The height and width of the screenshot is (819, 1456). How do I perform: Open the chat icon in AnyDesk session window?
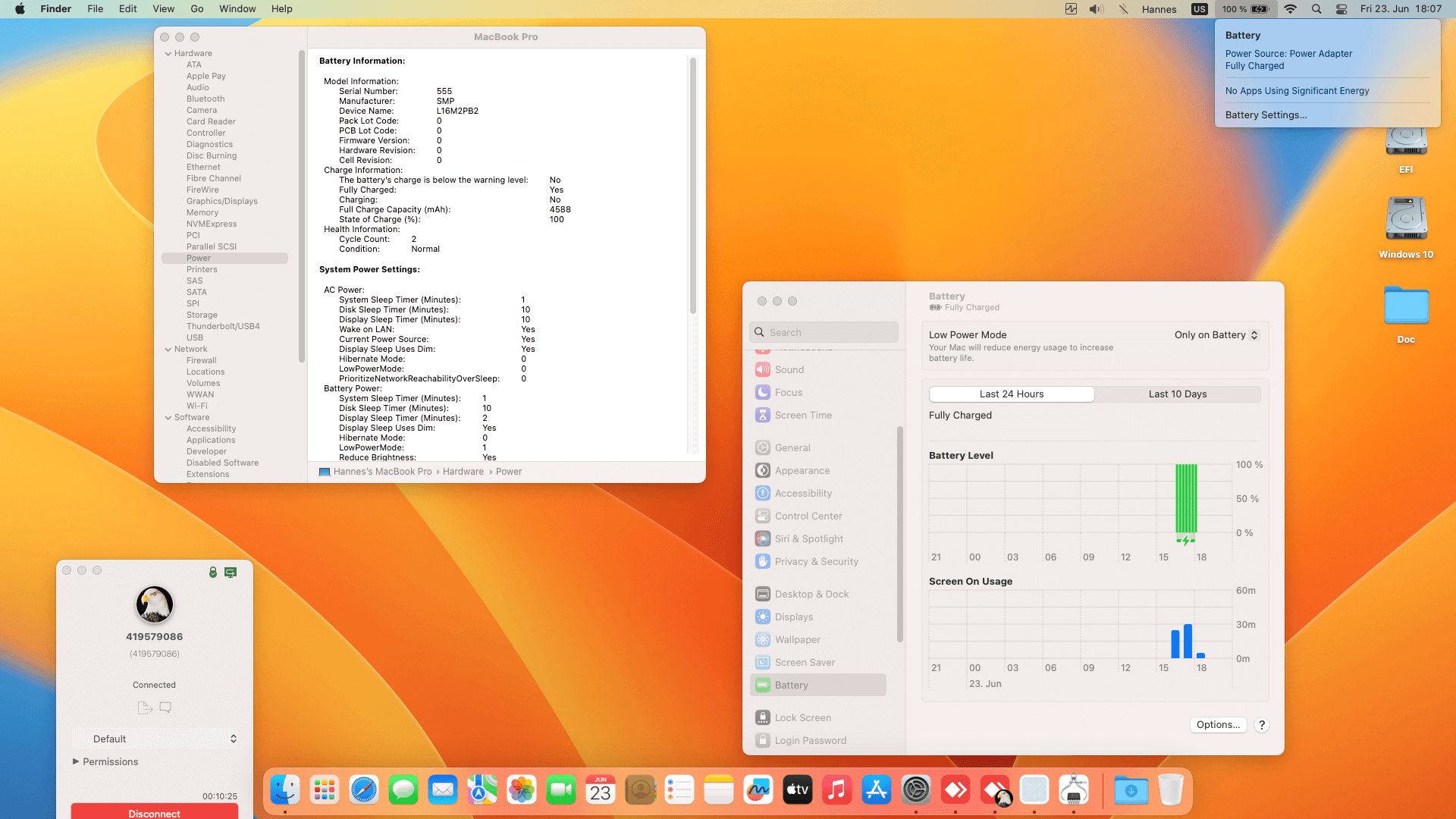pyautogui.click(x=165, y=707)
